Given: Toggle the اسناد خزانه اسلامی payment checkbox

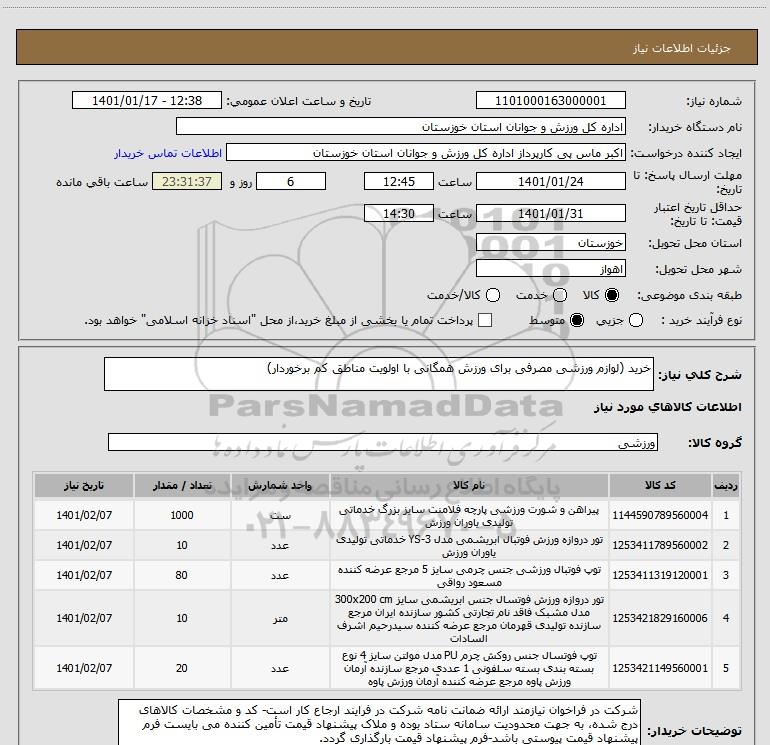Looking at the screenshot, I should pos(485,321).
